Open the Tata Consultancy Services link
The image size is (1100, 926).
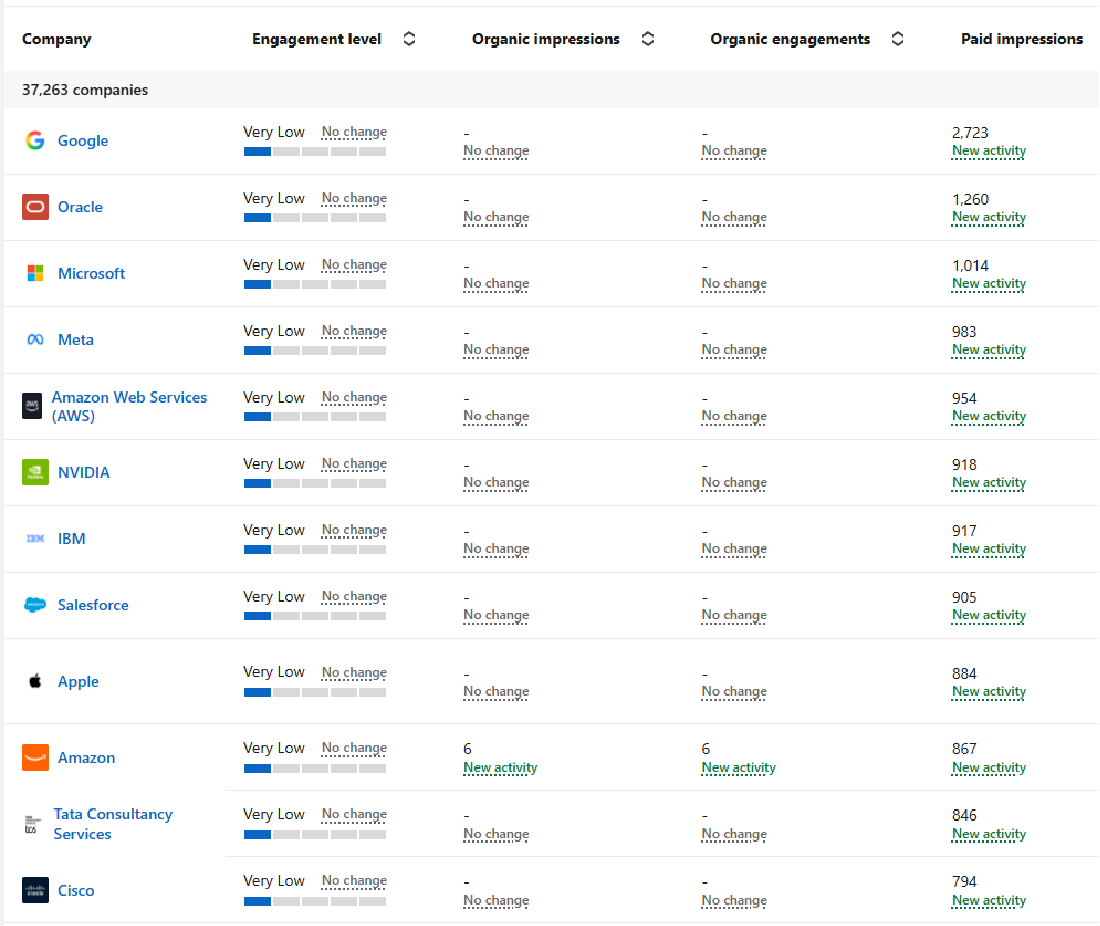(112, 824)
